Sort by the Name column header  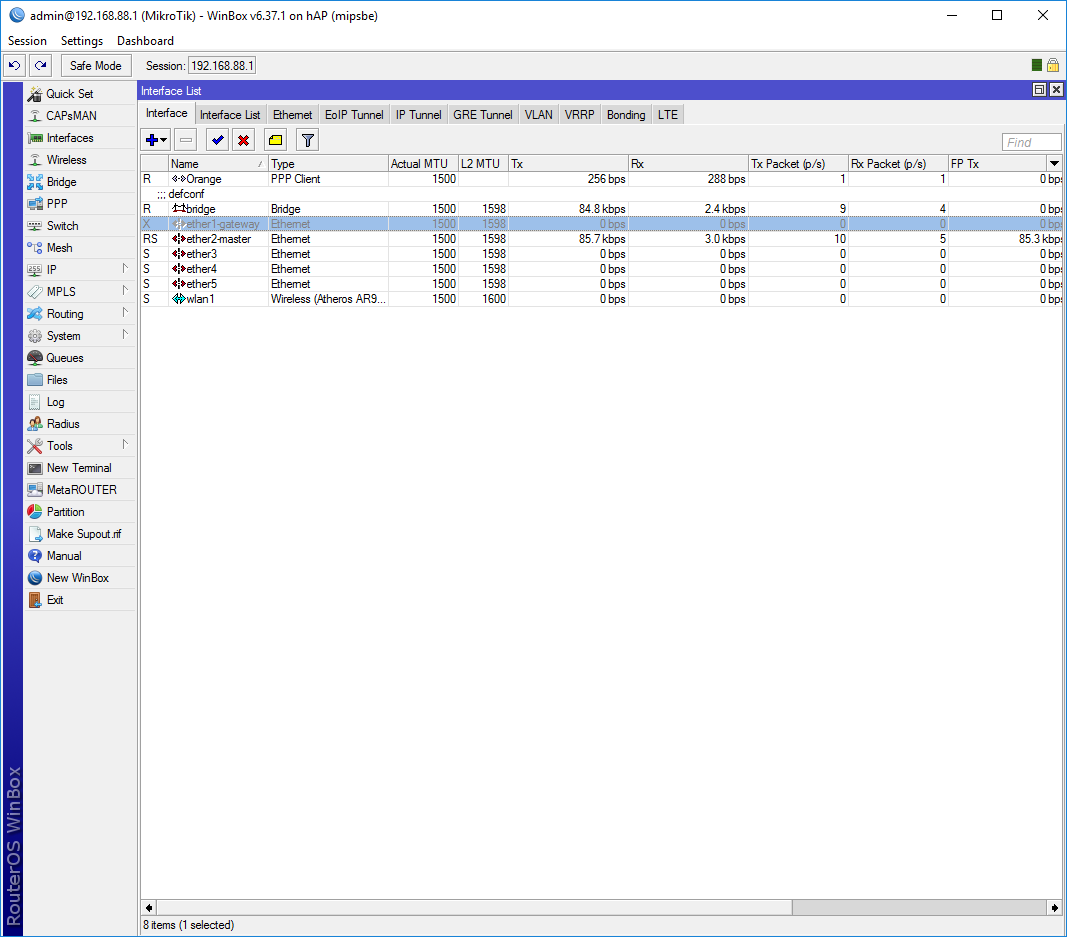pos(218,164)
